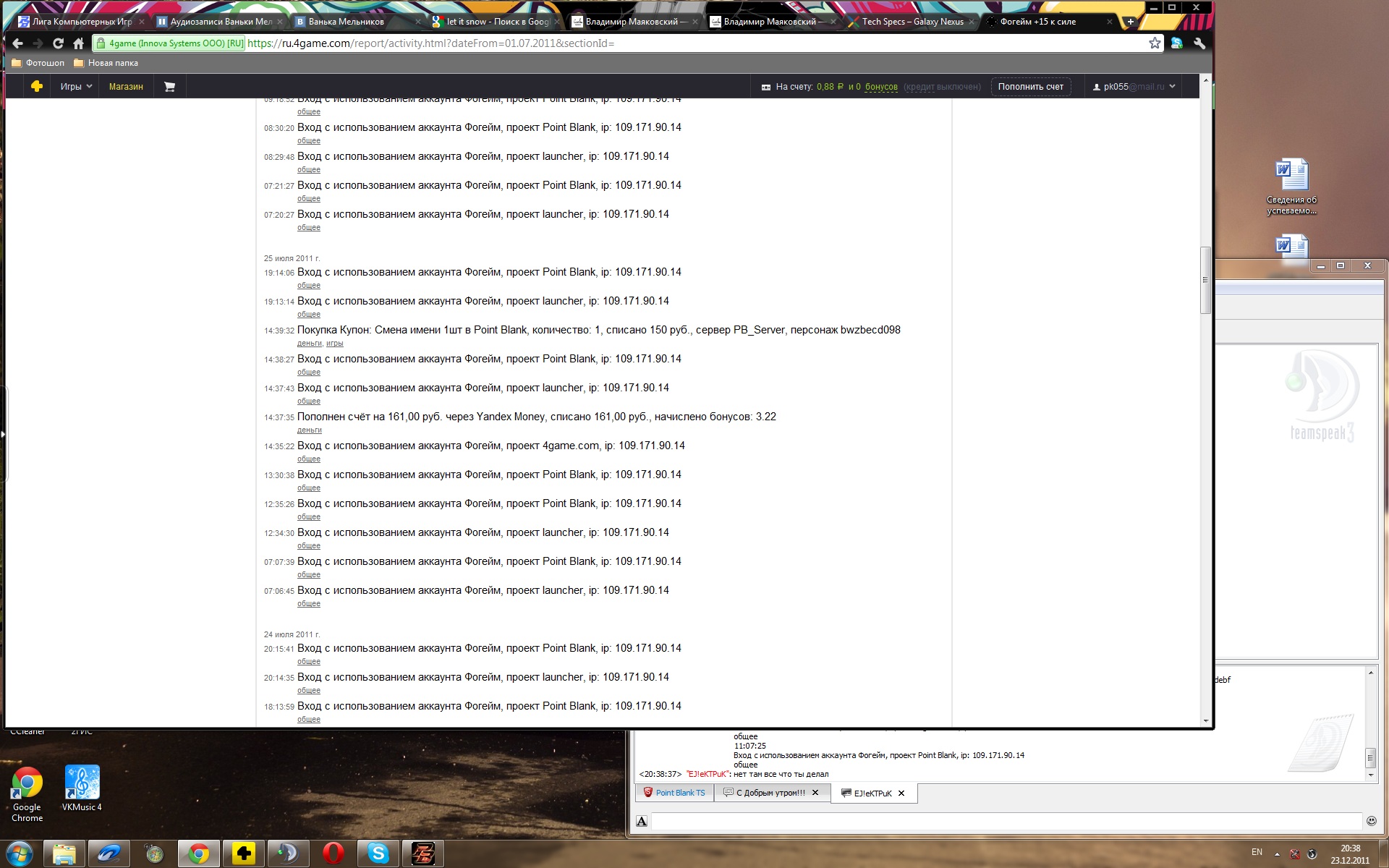Expand the pk055 user account dropdown
1389x868 pixels.
tap(1133, 86)
